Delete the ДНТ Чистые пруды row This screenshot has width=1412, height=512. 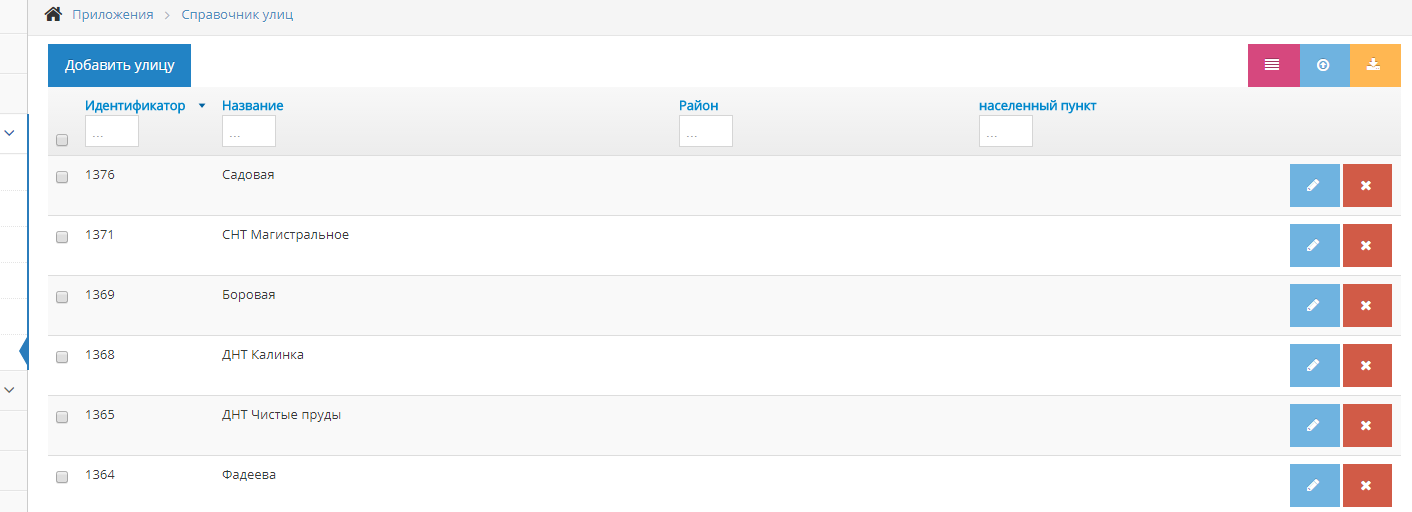1367,426
